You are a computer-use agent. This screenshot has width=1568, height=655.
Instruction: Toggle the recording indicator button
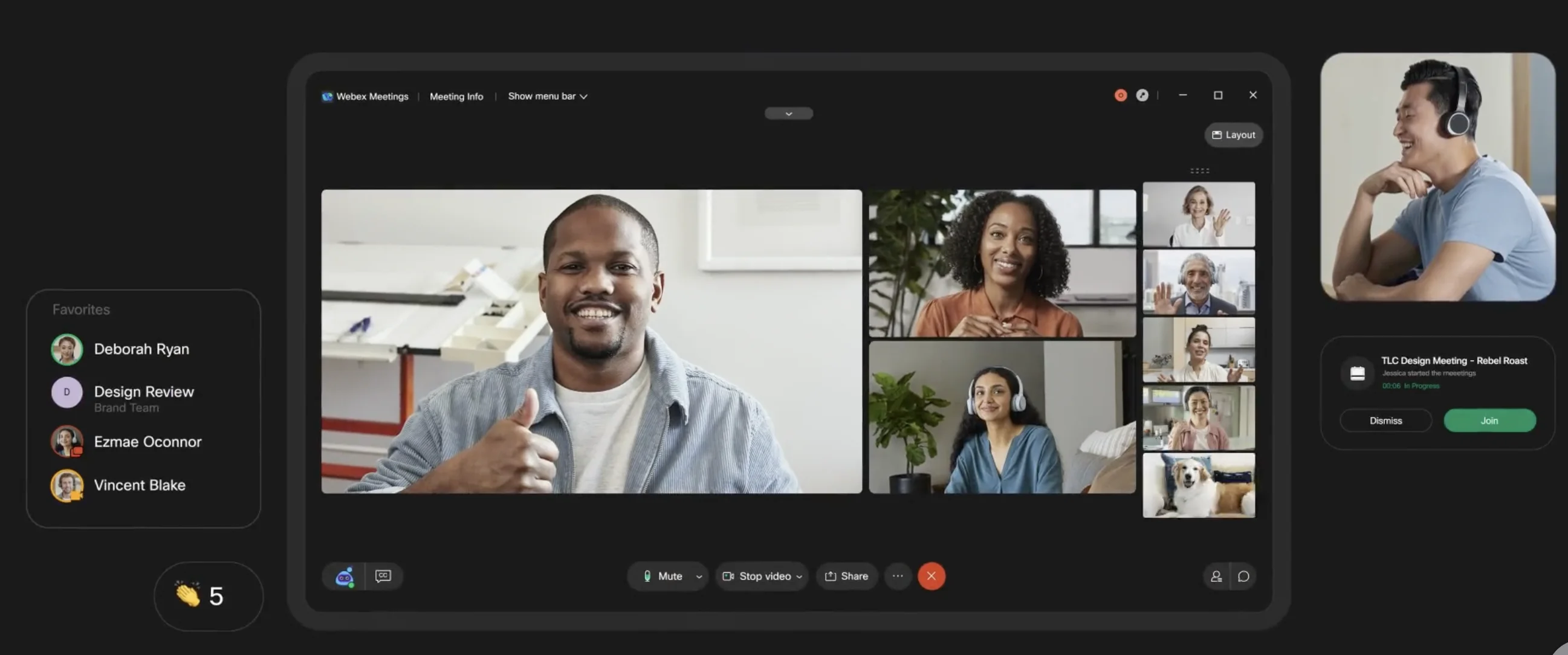pos(1120,94)
